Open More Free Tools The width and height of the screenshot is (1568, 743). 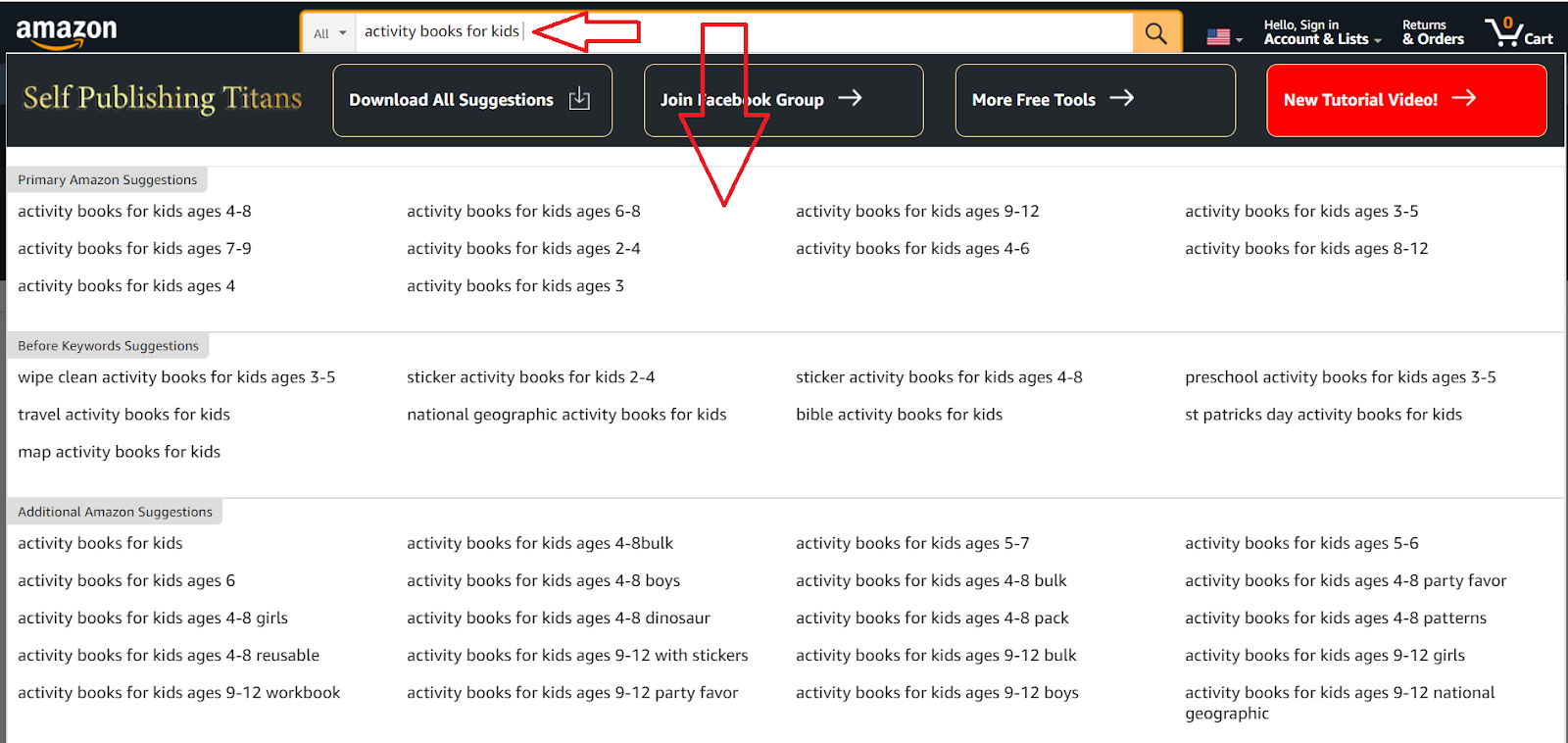pos(1095,100)
